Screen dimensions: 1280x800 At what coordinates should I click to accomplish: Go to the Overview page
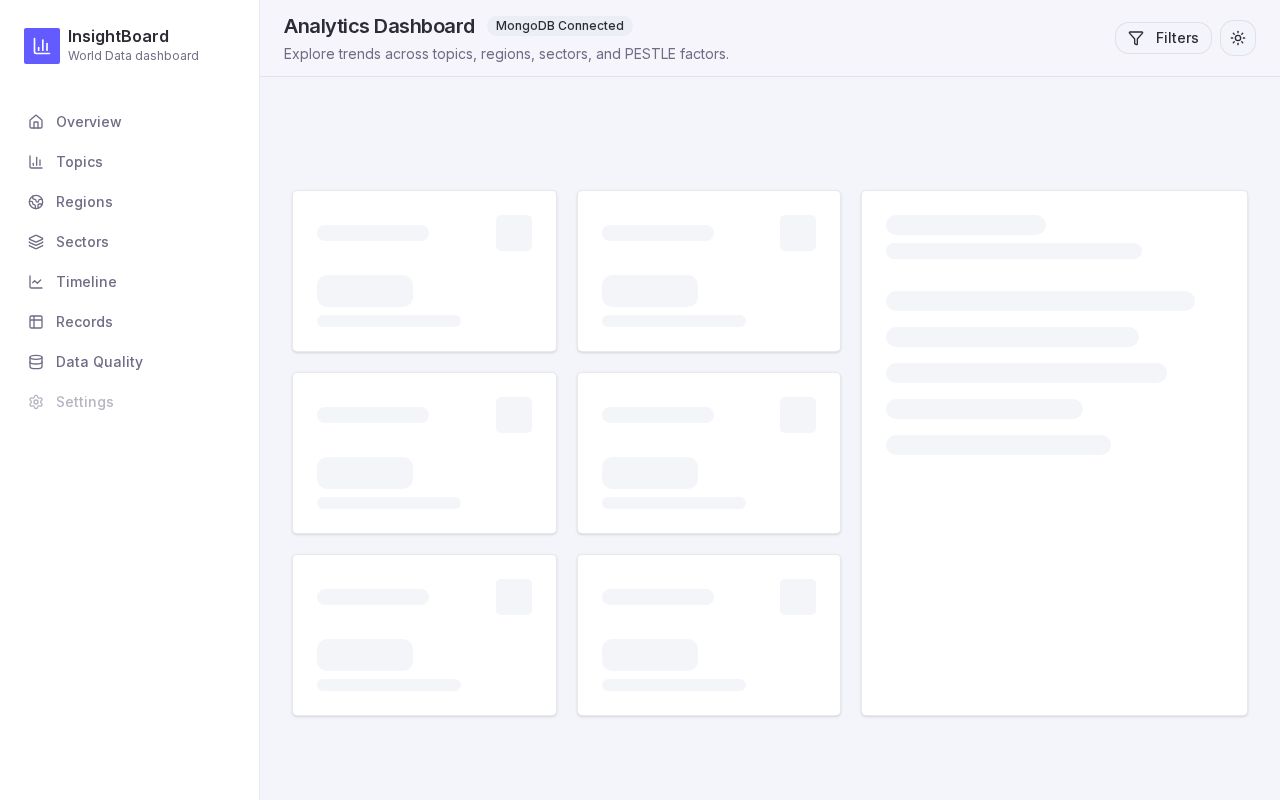coord(130,122)
